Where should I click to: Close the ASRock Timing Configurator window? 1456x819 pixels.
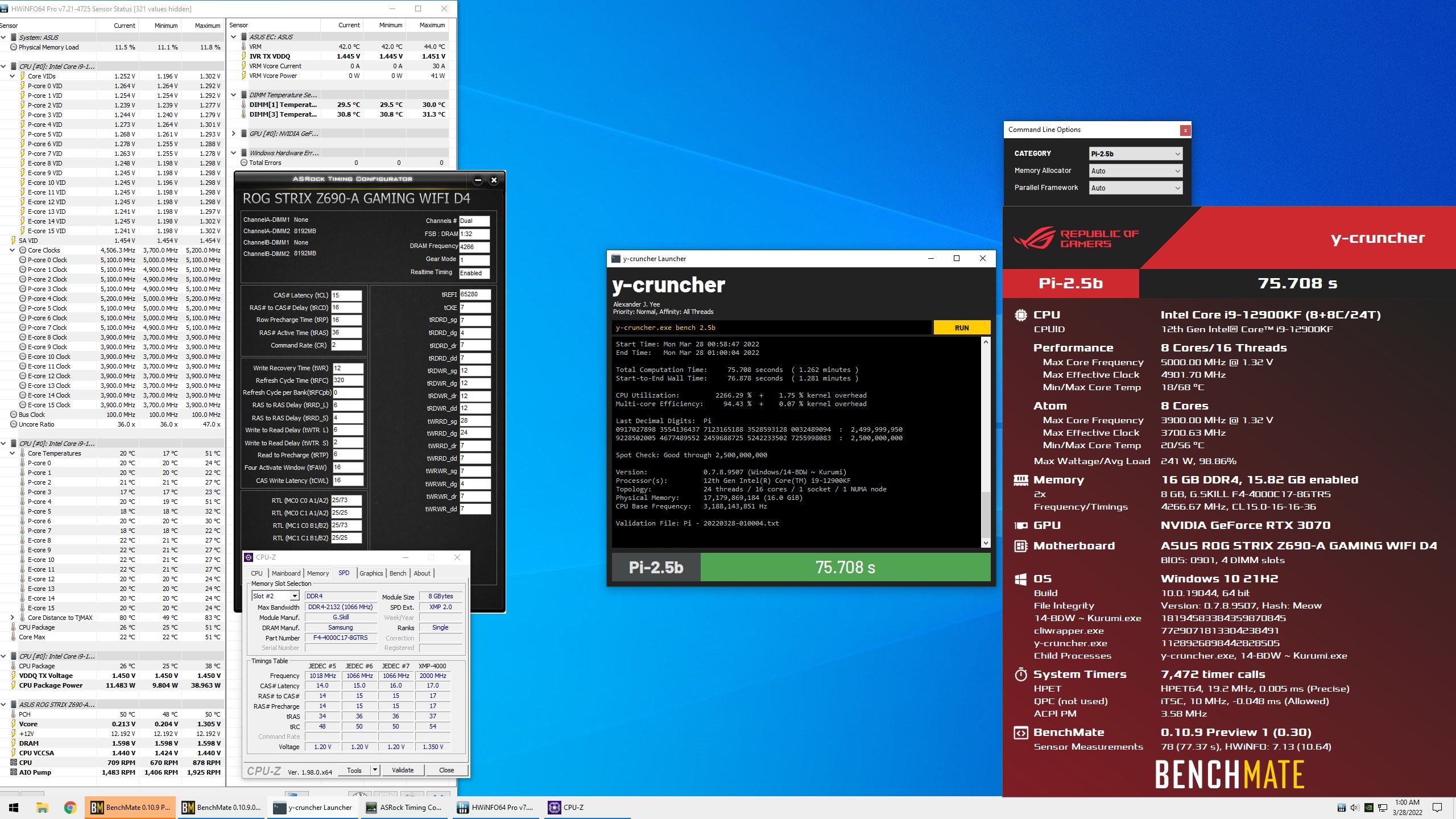tap(494, 180)
